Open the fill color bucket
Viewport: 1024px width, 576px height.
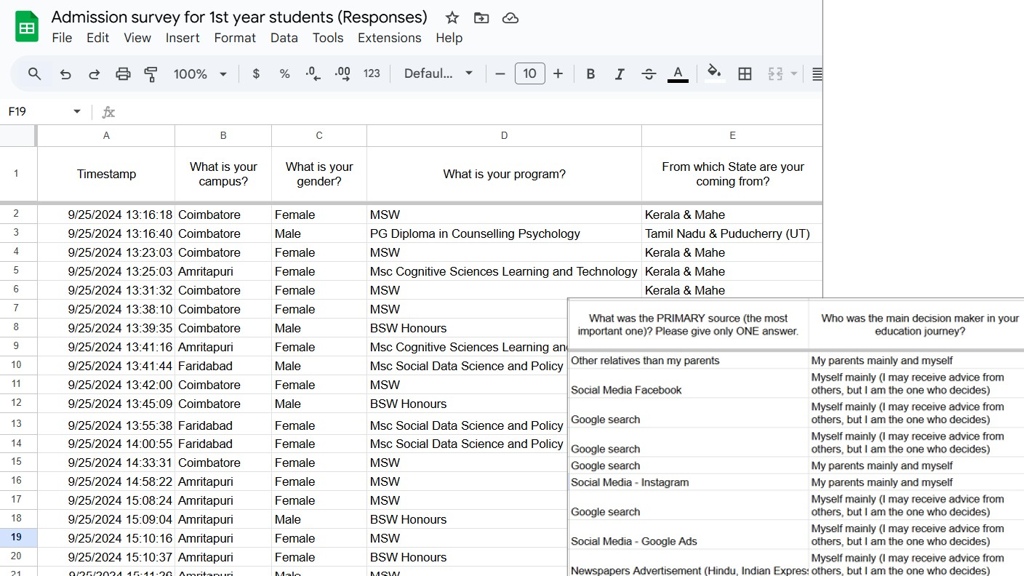click(714, 73)
